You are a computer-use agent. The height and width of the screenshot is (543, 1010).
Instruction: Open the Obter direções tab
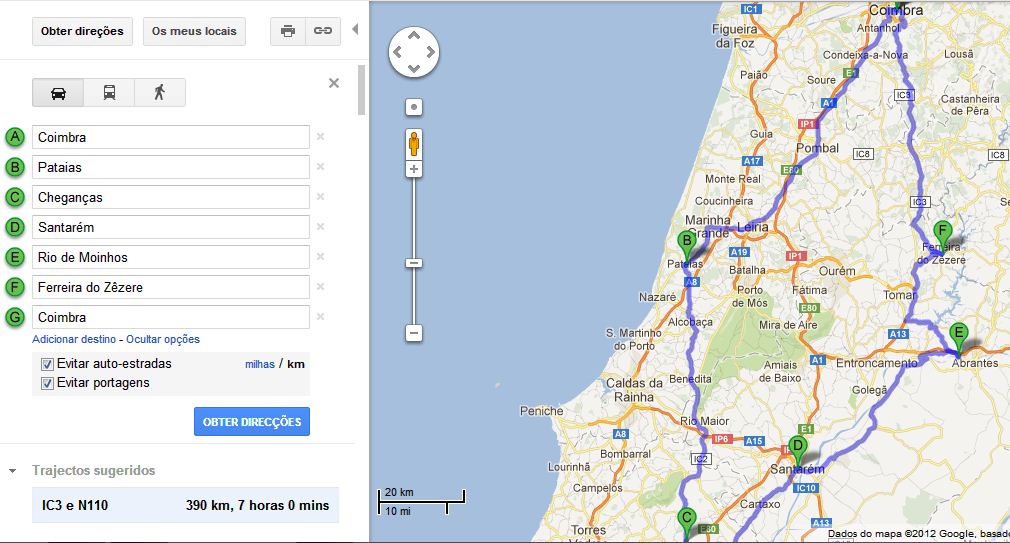point(82,31)
